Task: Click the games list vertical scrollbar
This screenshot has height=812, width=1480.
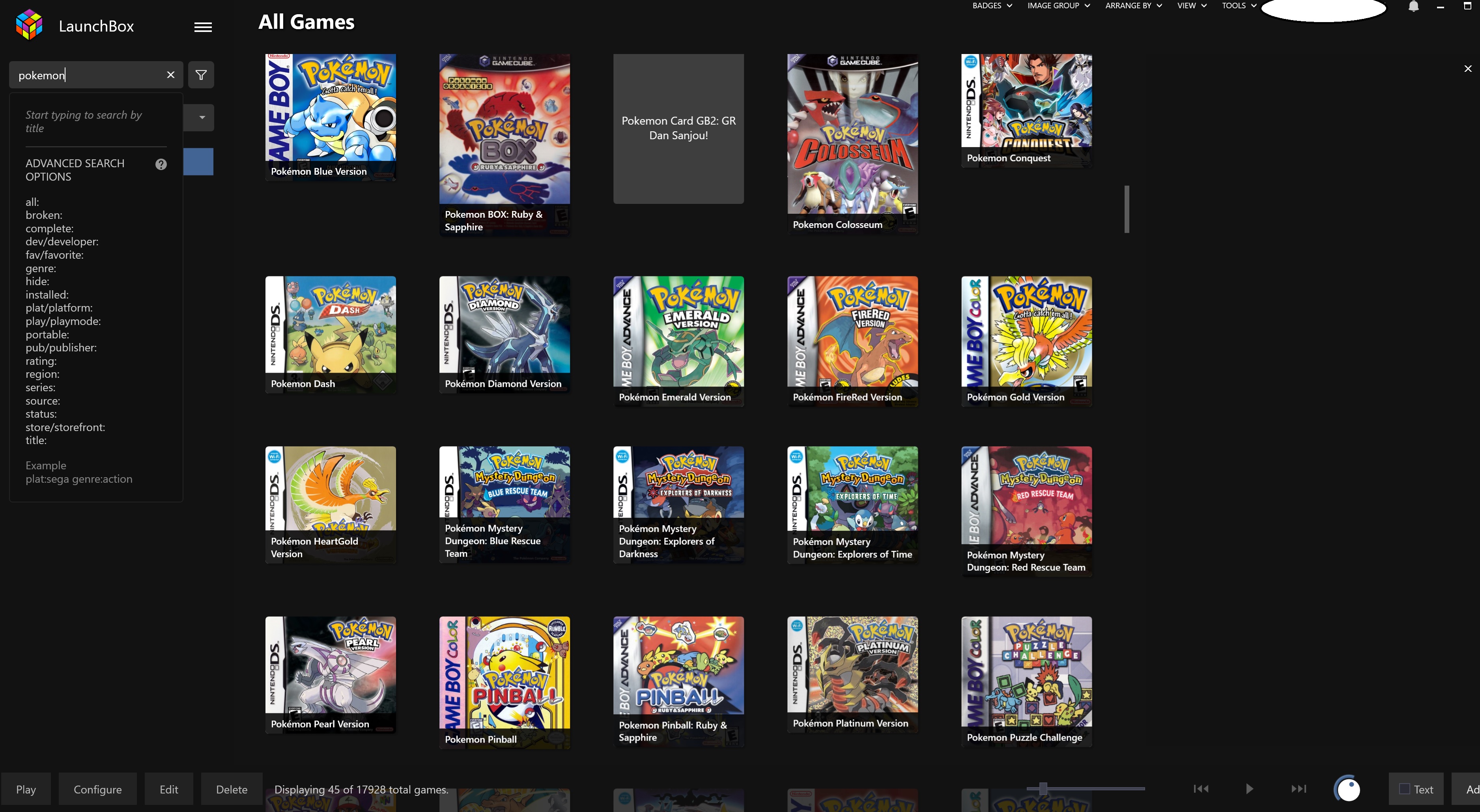Action: coord(1127,209)
